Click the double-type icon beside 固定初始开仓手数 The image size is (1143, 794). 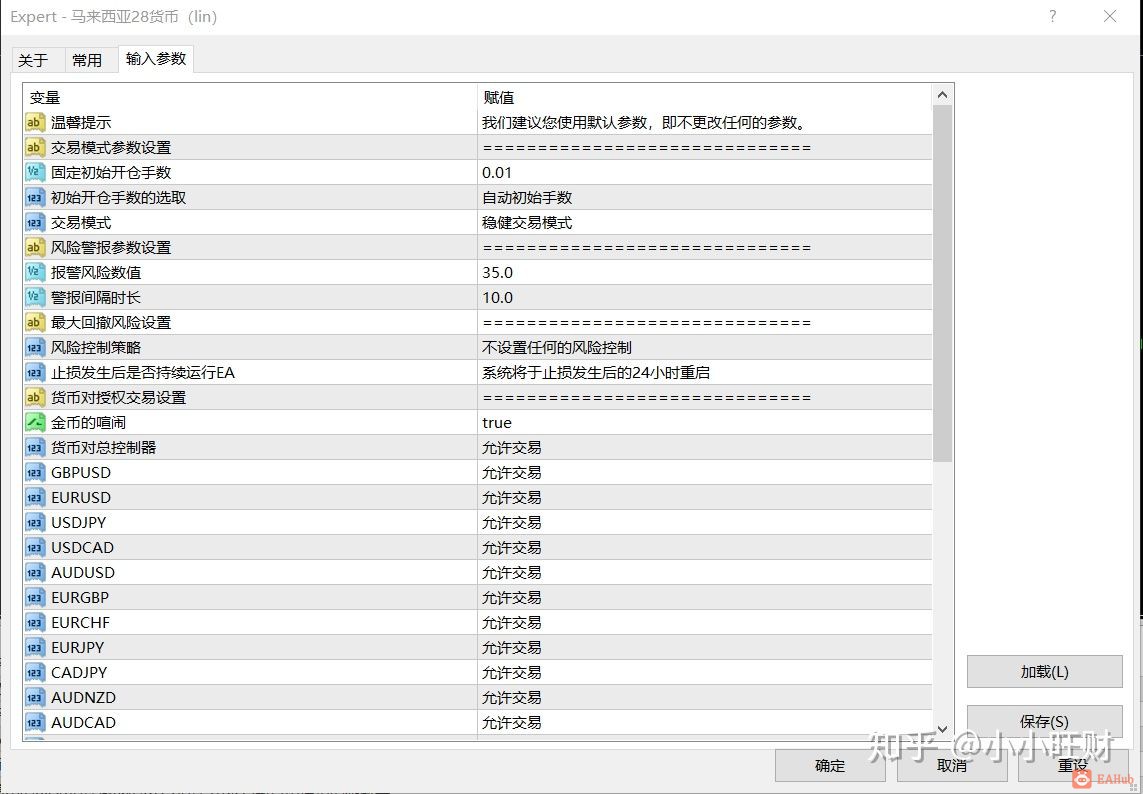tap(35, 172)
